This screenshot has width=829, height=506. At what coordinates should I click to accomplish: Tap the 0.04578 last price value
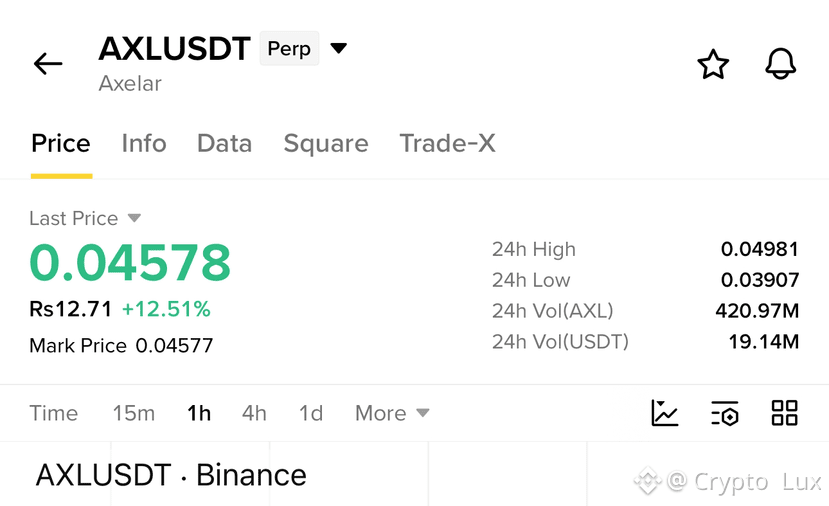pos(130,262)
